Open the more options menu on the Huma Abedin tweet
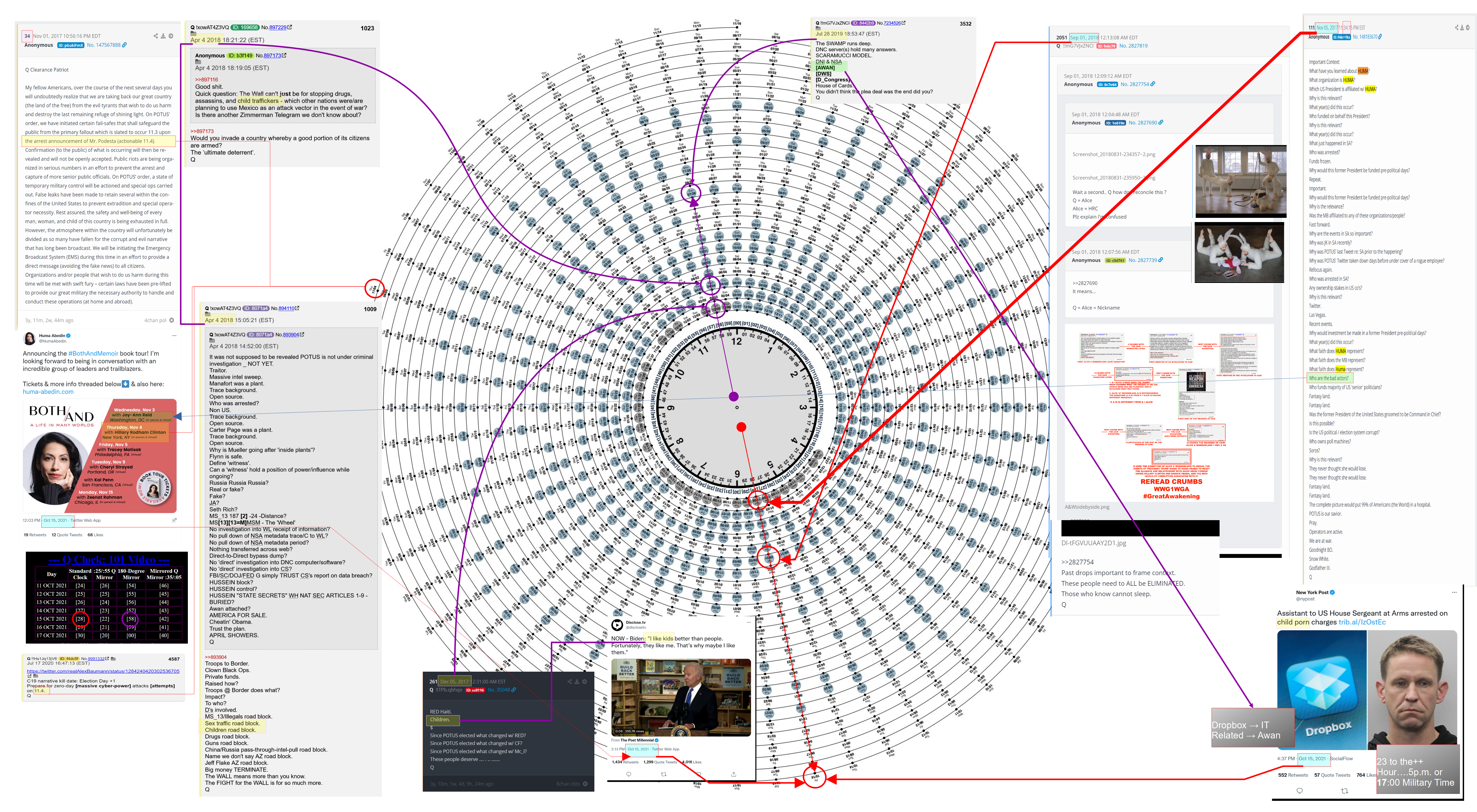 (174, 336)
